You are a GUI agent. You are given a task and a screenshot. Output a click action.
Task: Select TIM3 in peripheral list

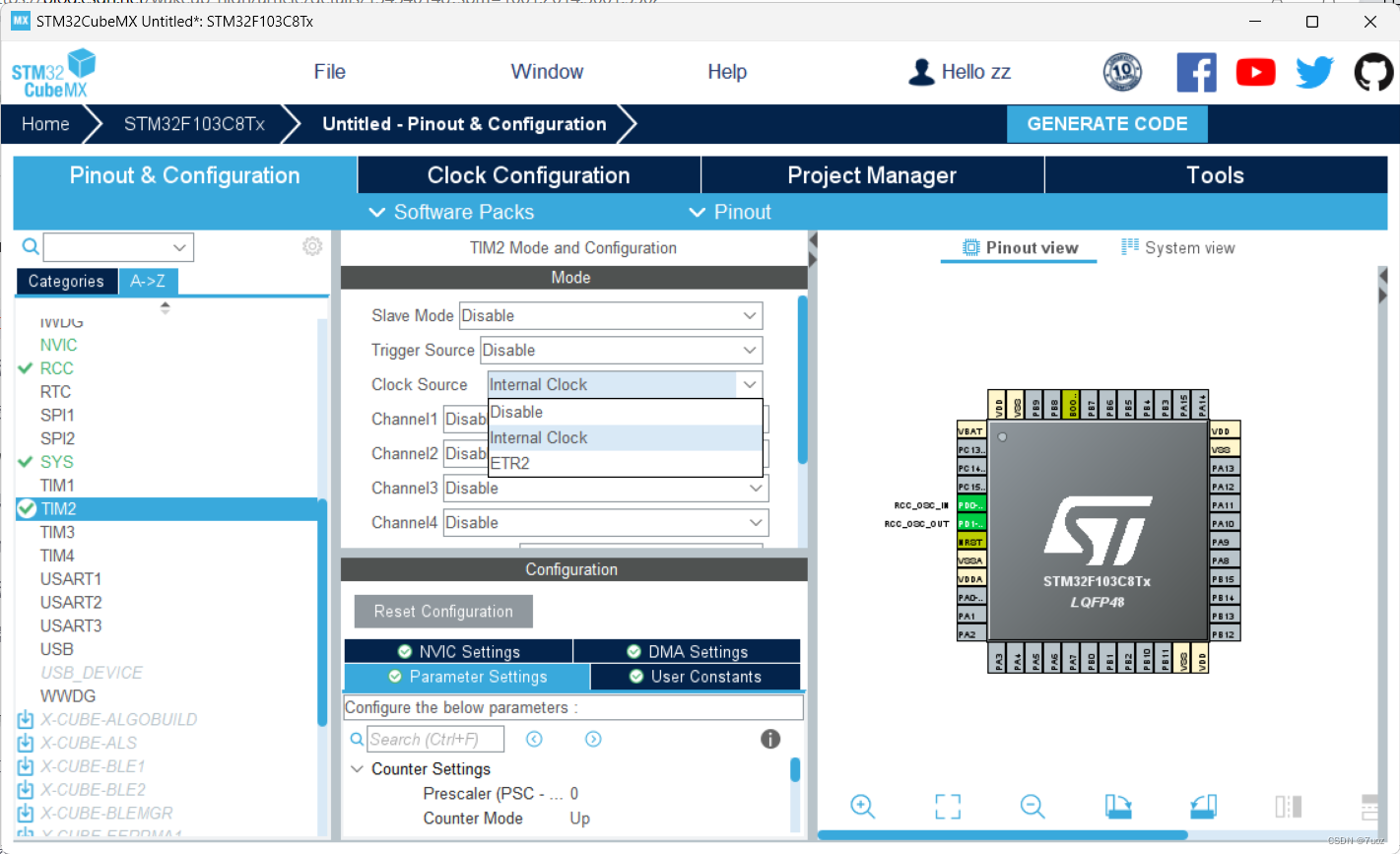[57, 532]
